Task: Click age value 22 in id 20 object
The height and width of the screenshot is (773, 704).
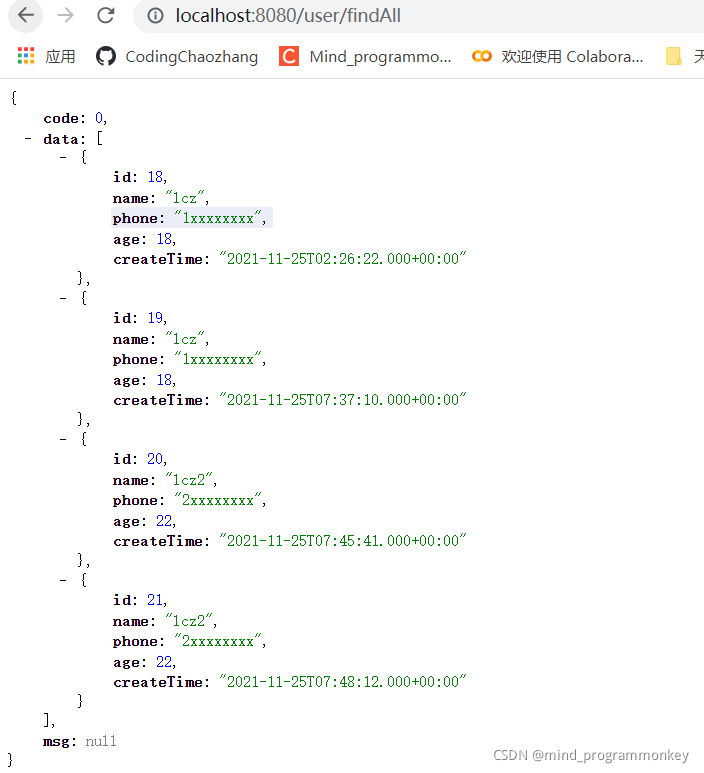Action: point(164,521)
